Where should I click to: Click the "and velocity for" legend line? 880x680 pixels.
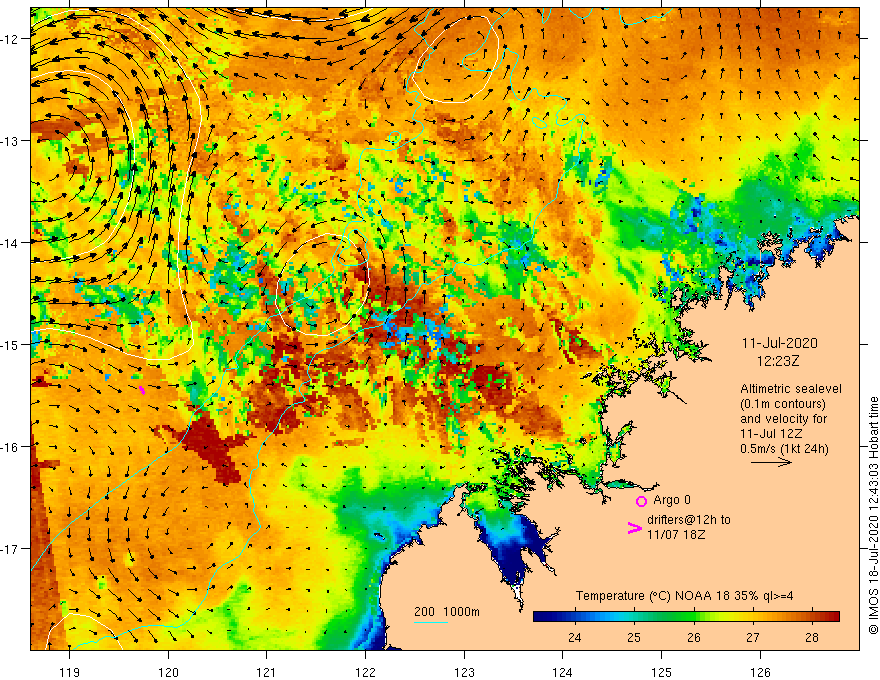(x=783, y=419)
